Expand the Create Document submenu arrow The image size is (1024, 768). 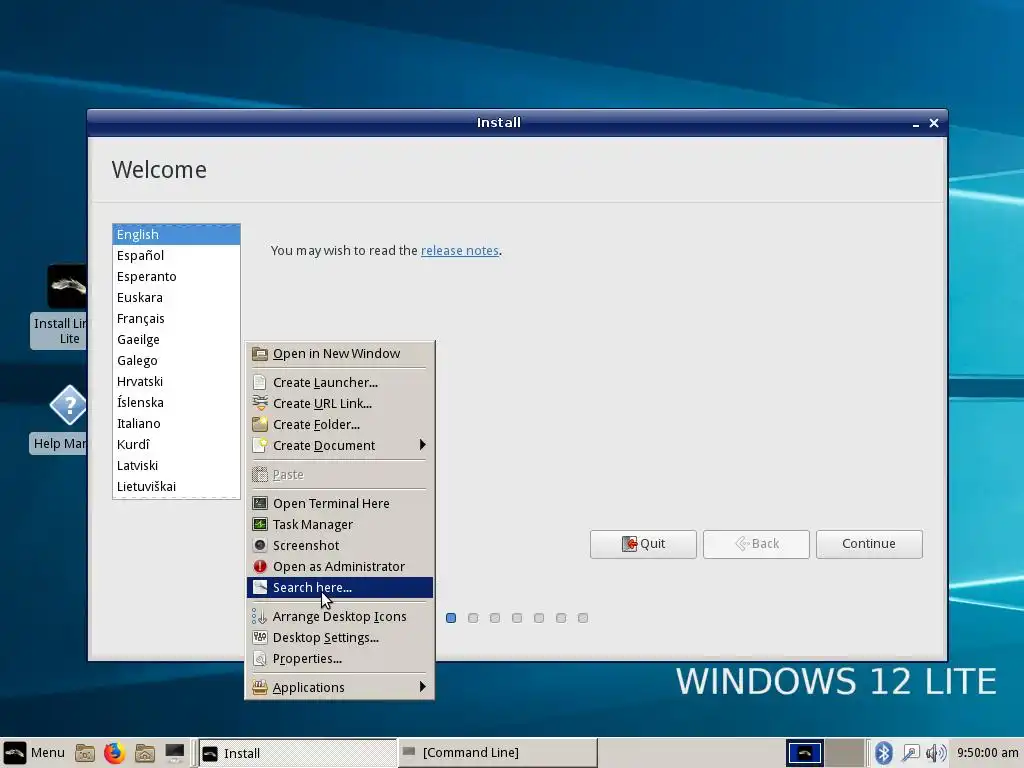423,445
